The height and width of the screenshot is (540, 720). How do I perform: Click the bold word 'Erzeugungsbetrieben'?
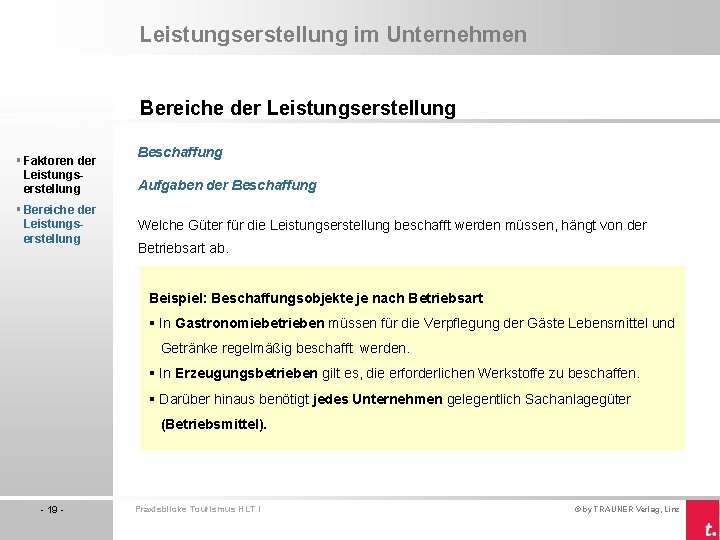click(x=246, y=373)
